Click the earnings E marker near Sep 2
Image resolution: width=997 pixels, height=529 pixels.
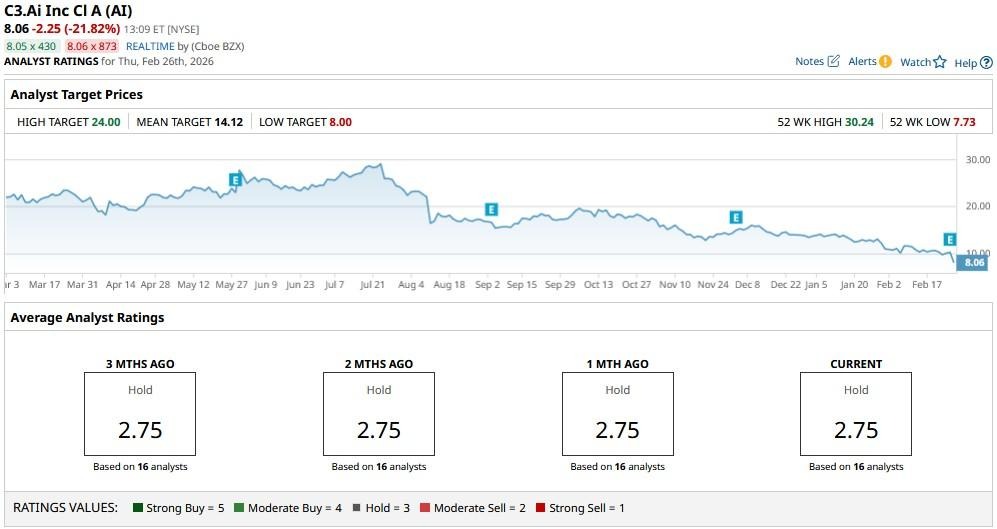pos(491,209)
